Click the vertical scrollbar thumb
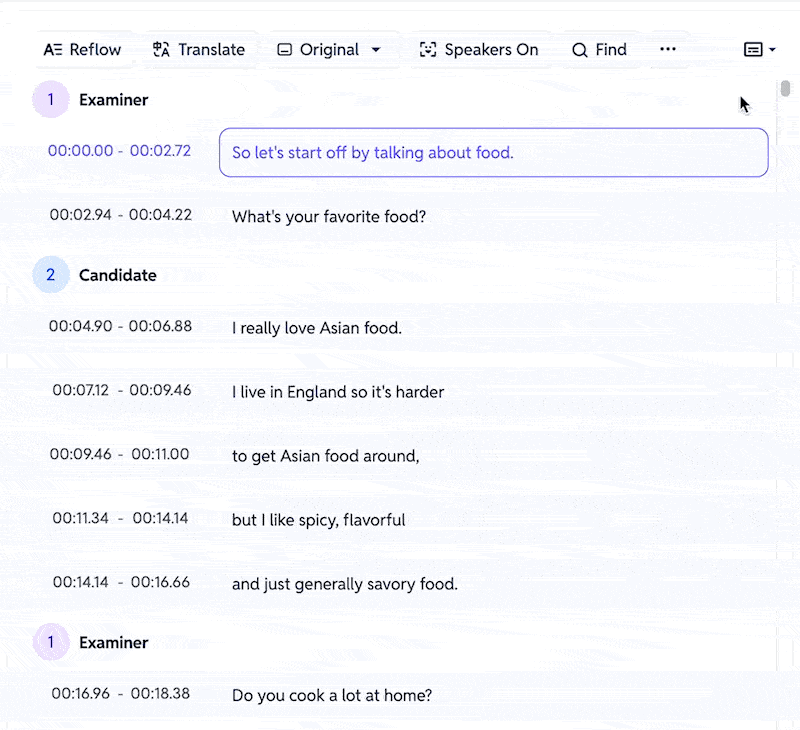 pos(785,88)
